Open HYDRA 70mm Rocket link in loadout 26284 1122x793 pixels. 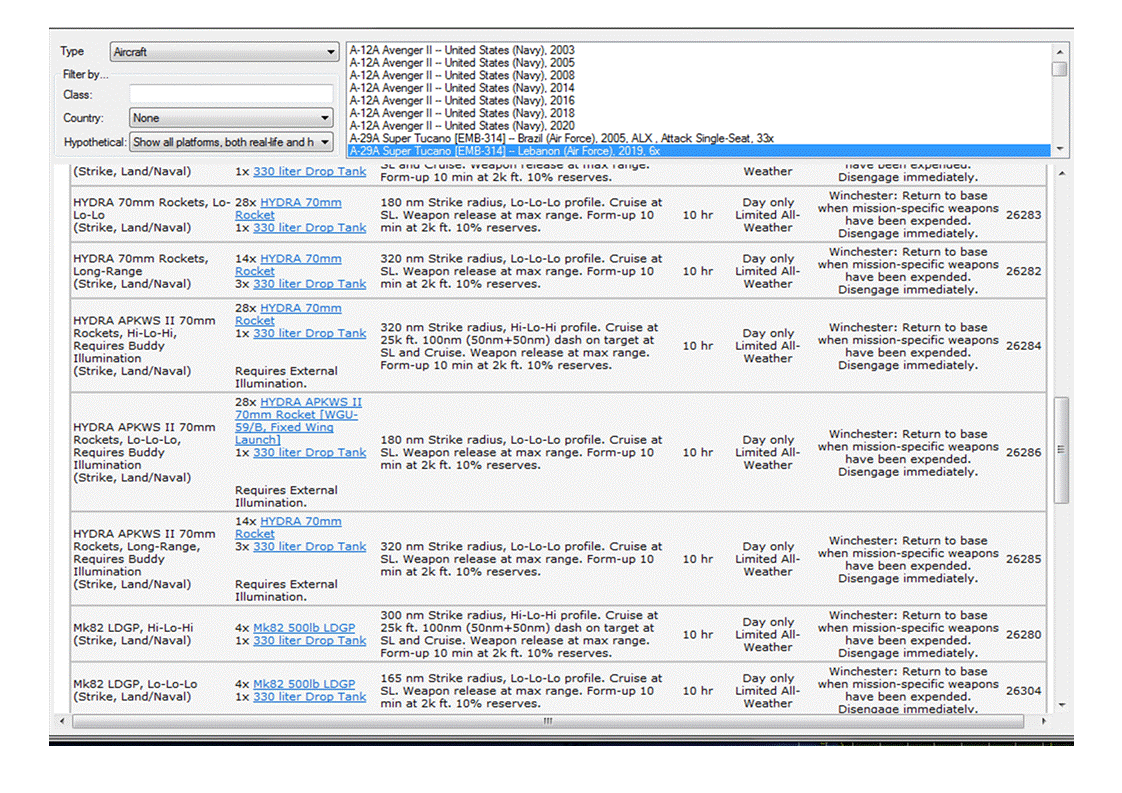pyautogui.click(x=288, y=314)
